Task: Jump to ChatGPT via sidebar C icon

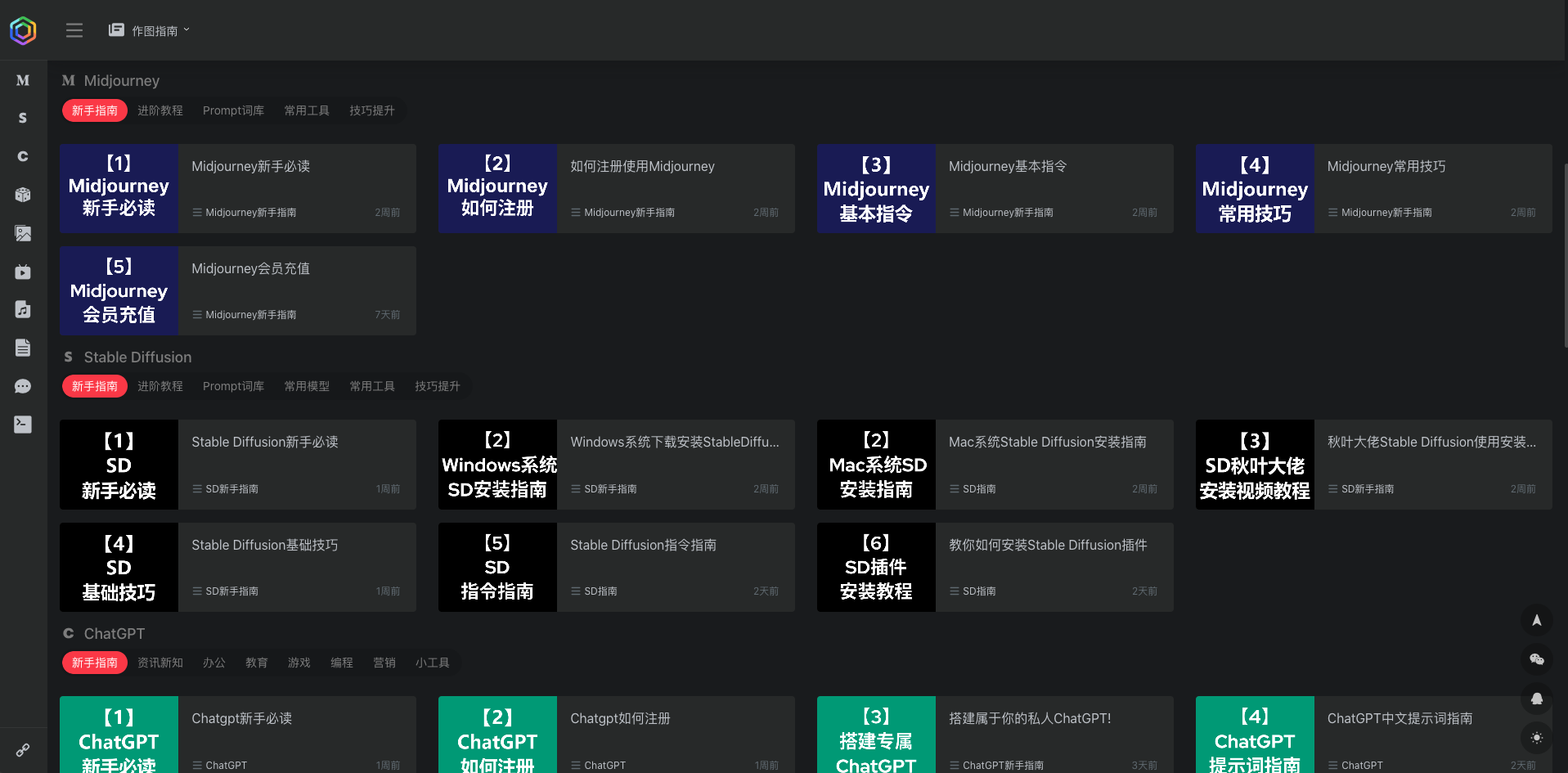Action: (23, 156)
